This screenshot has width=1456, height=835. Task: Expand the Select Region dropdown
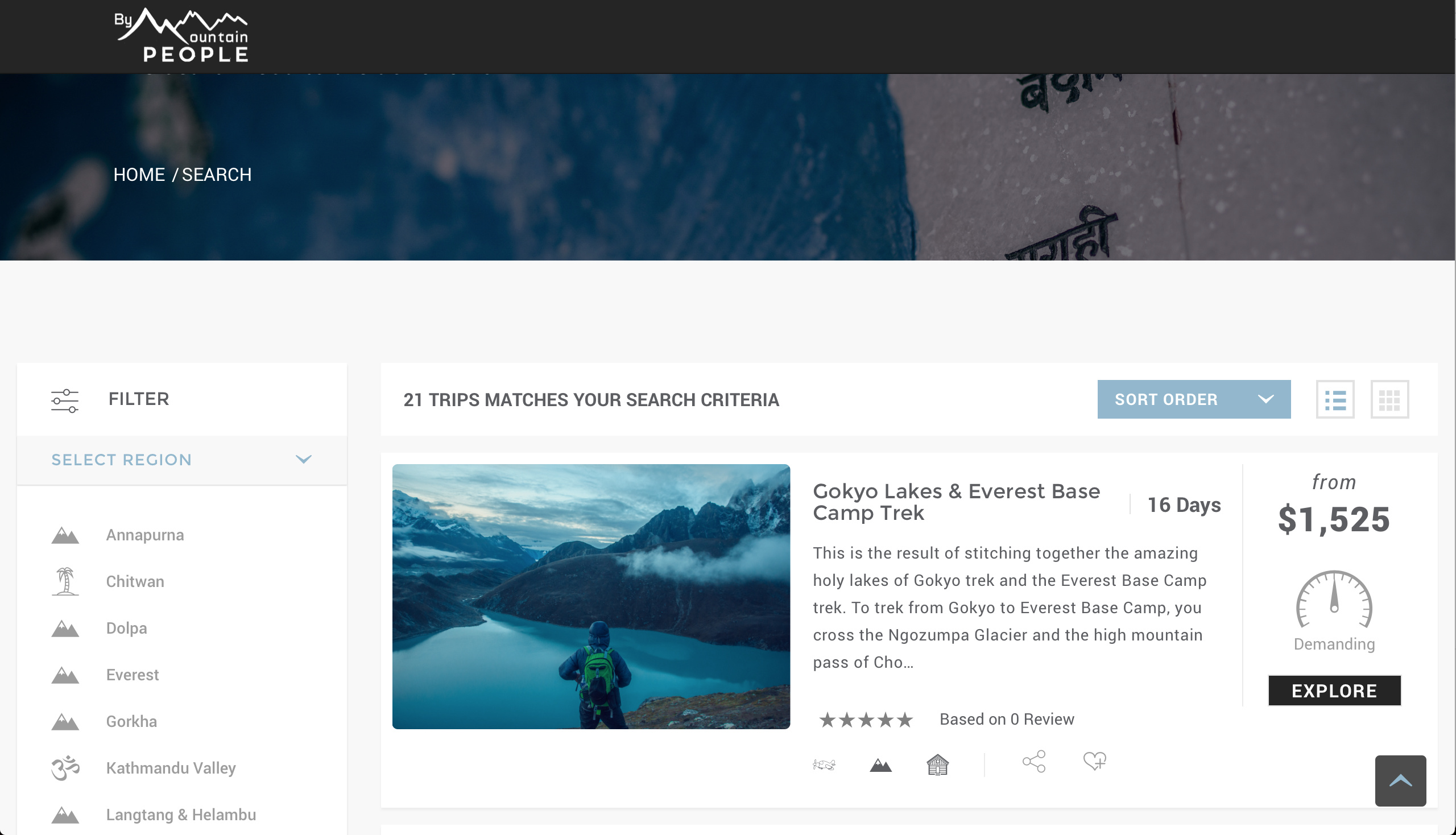point(182,460)
